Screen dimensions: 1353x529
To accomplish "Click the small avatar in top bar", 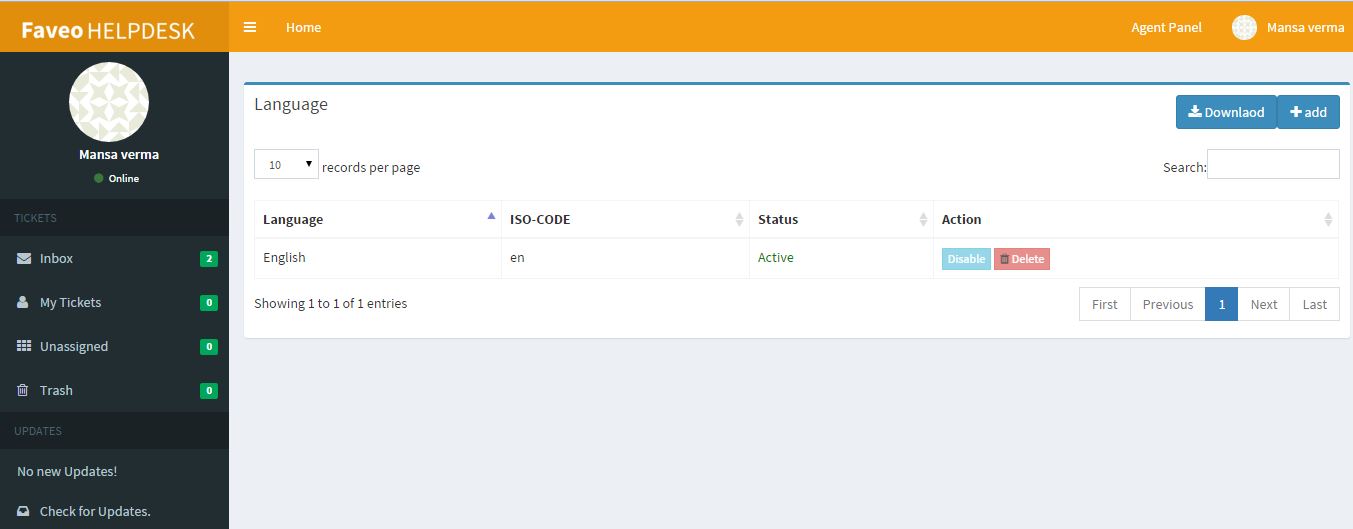I will point(1244,27).
